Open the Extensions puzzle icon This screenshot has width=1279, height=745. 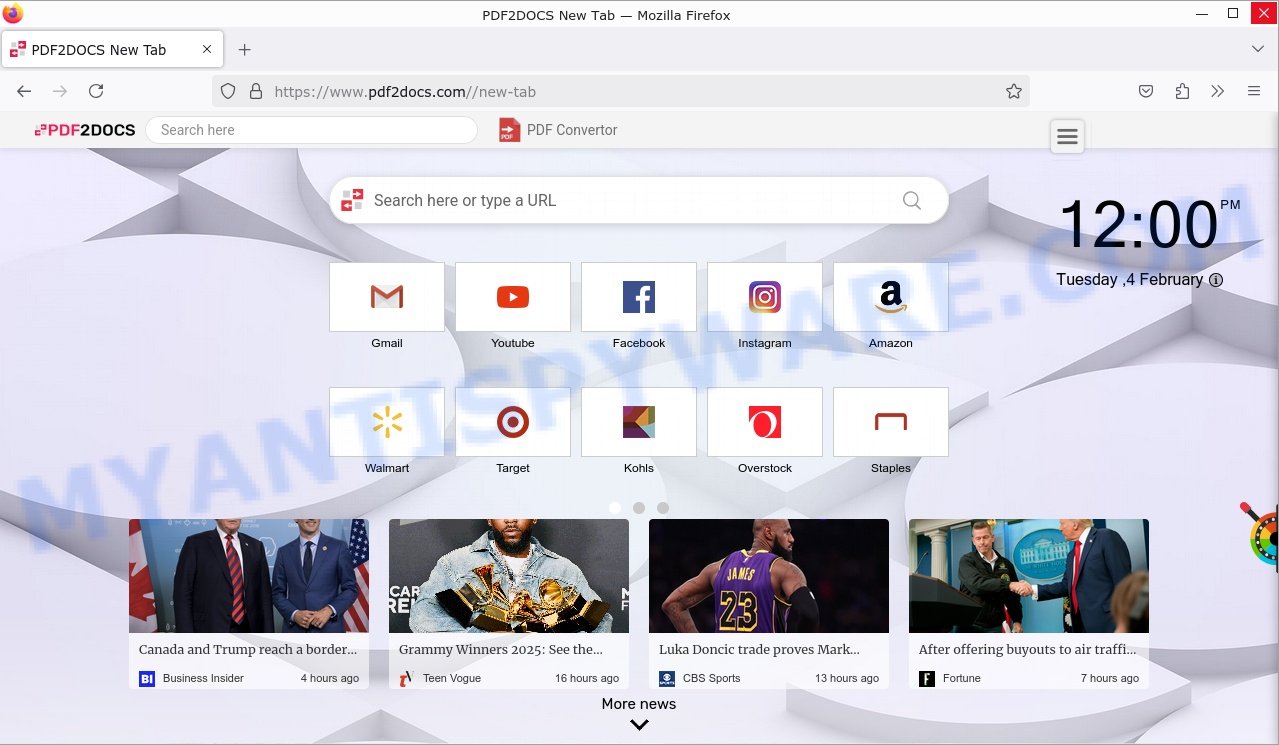[x=1182, y=91]
